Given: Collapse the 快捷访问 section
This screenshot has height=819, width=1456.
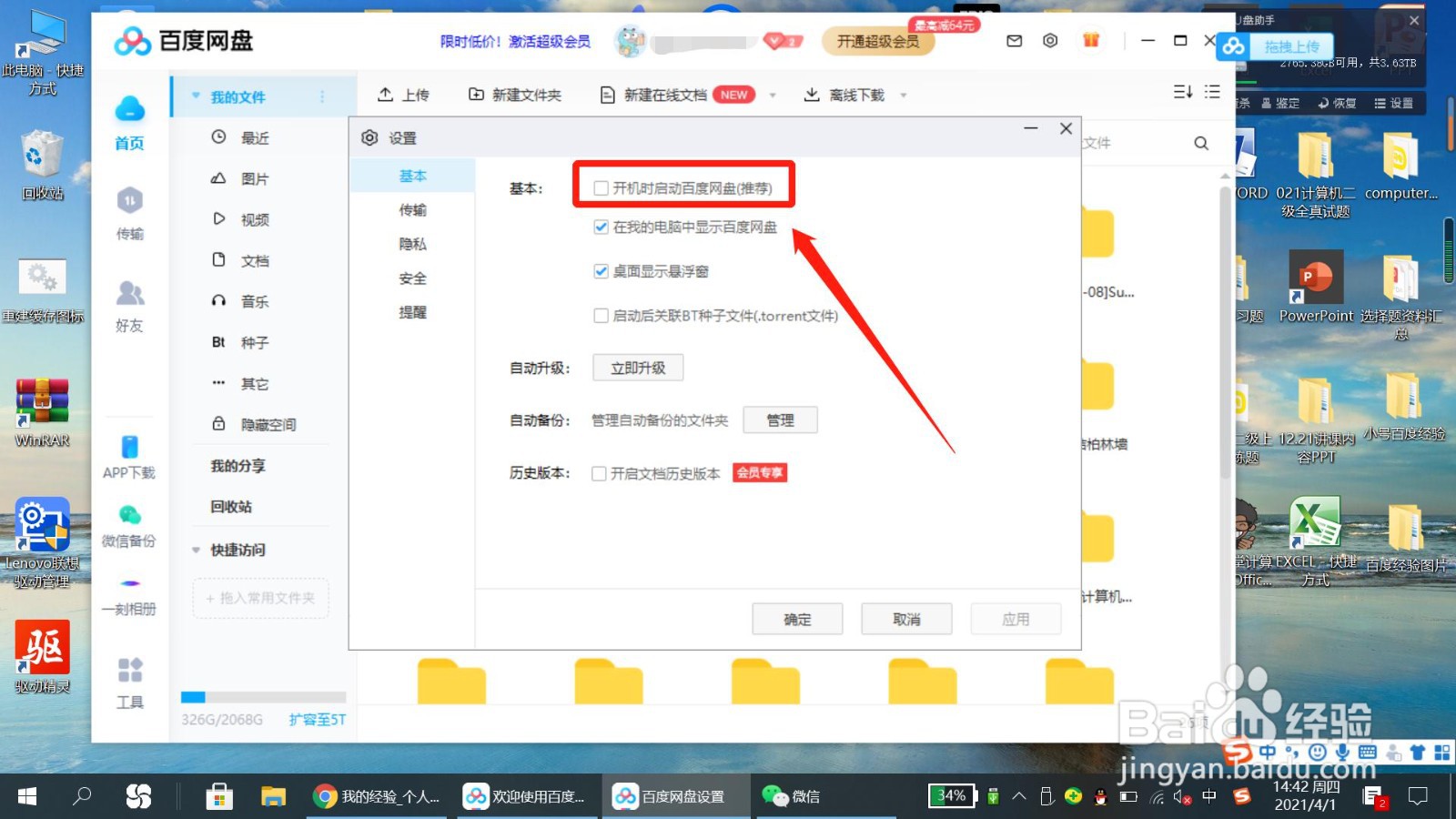Looking at the screenshot, I should pos(196,550).
